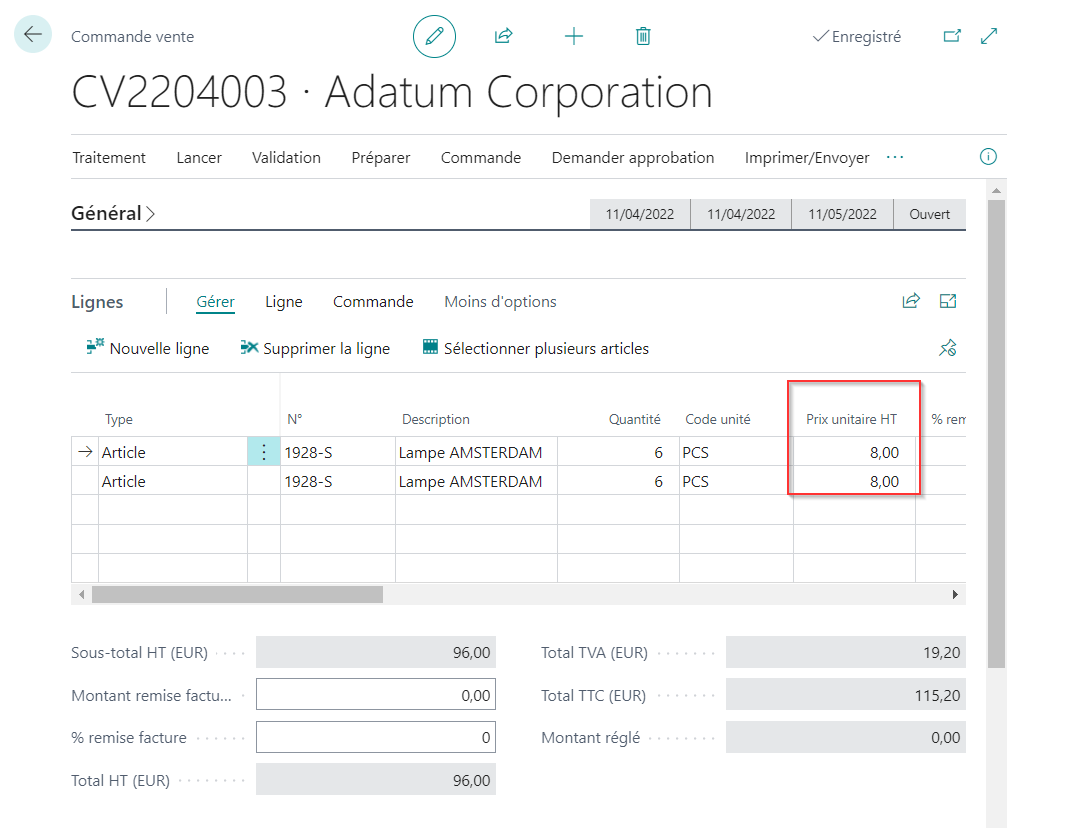This screenshot has height=828, width=1082.
Task: Open the Lancer menu
Action: [x=199, y=157]
